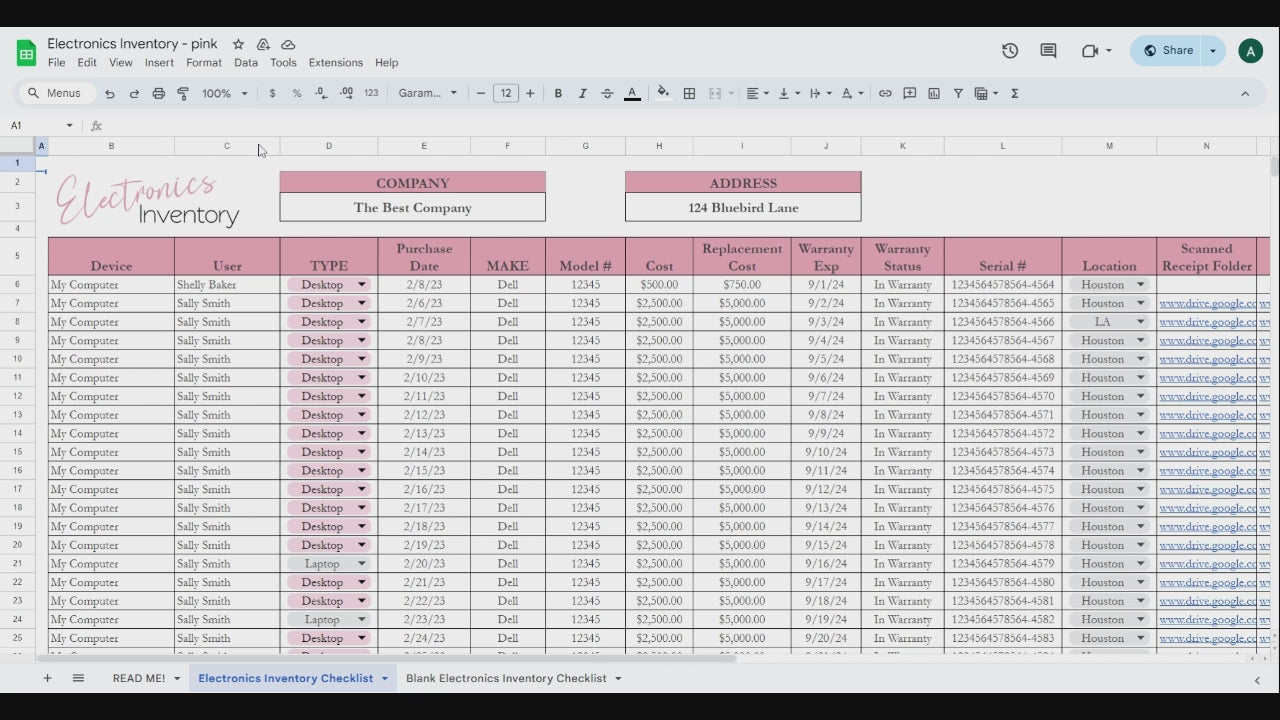Star this spreadsheet
Screen dimensions: 1280x720
238,44
